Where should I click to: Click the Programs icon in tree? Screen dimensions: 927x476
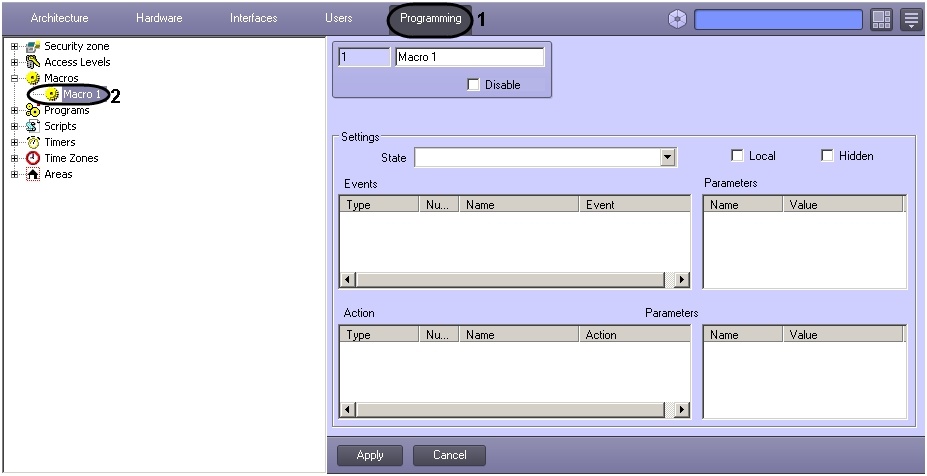(x=33, y=111)
